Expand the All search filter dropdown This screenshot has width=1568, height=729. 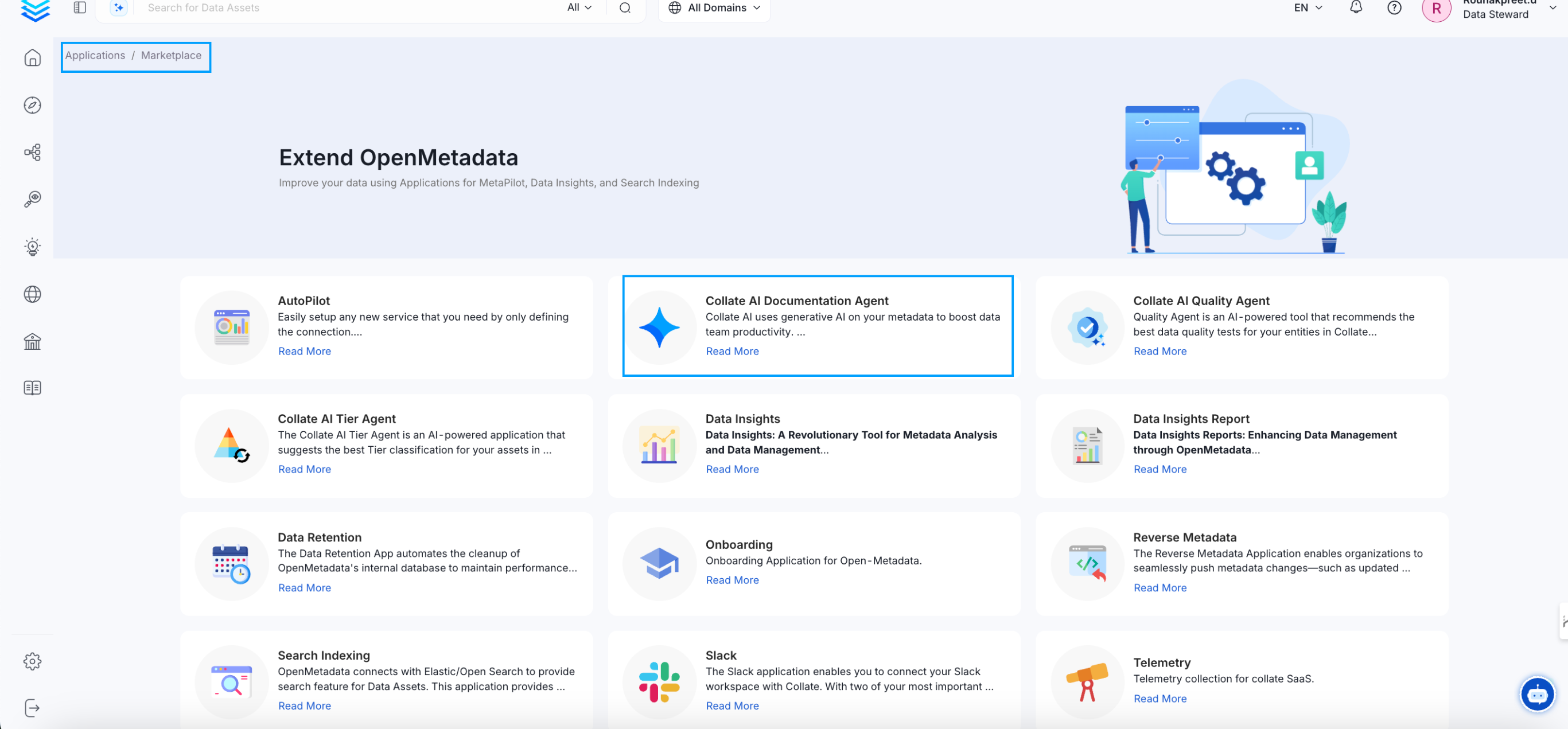(579, 7)
